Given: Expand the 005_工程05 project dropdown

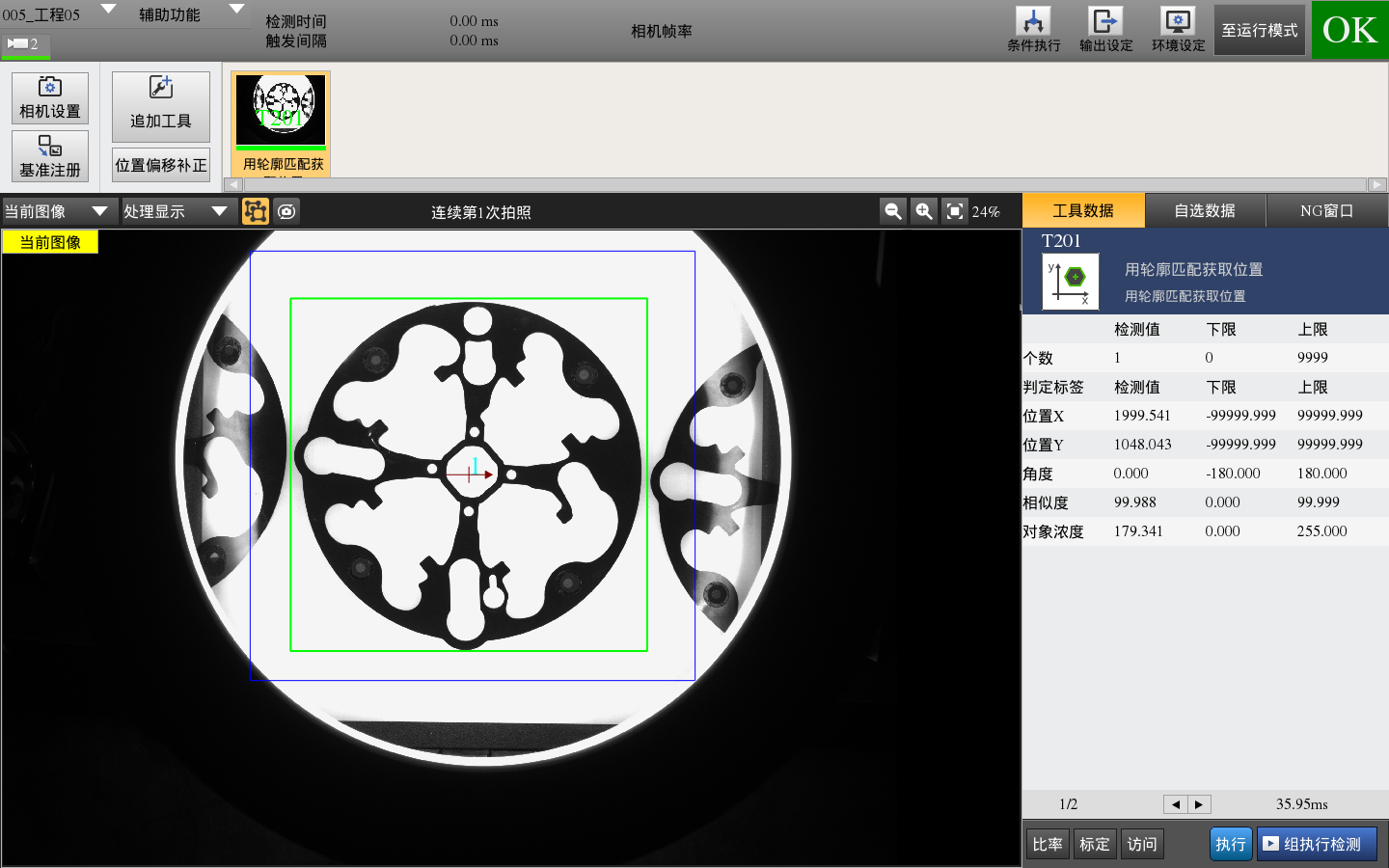Looking at the screenshot, I should pyautogui.click(x=108, y=10).
